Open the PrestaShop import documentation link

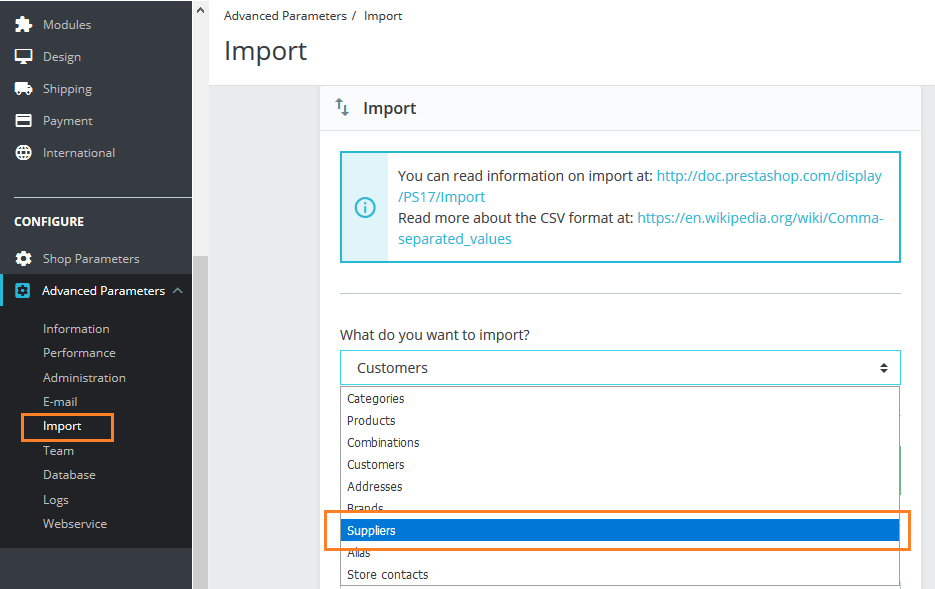coord(769,175)
